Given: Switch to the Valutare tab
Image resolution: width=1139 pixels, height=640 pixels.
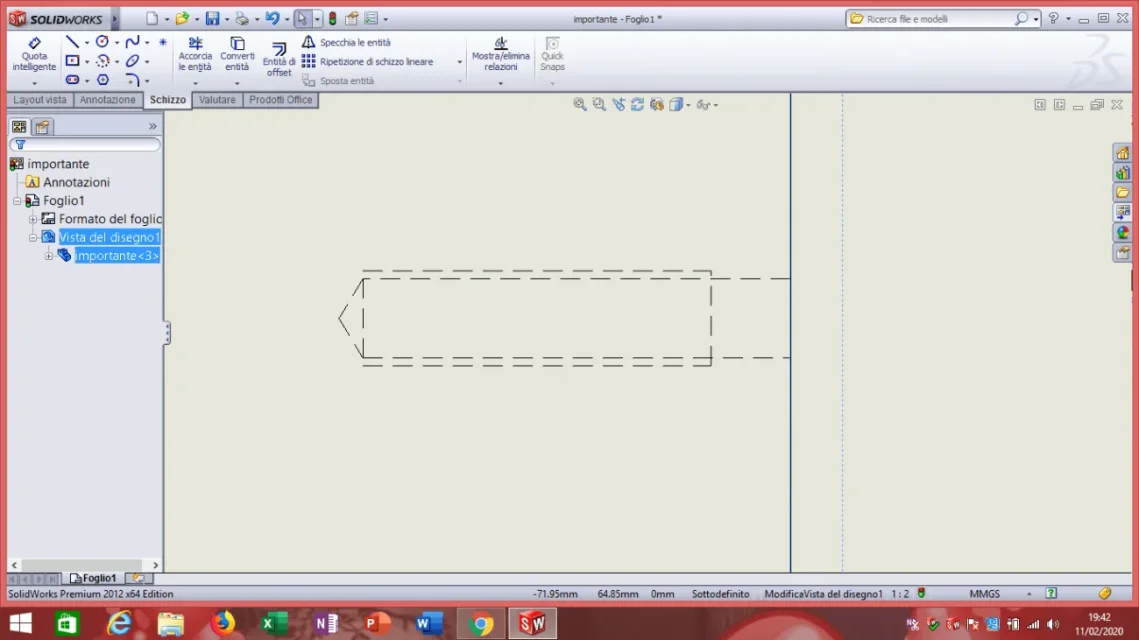Looking at the screenshot, I should click(217, 100).
